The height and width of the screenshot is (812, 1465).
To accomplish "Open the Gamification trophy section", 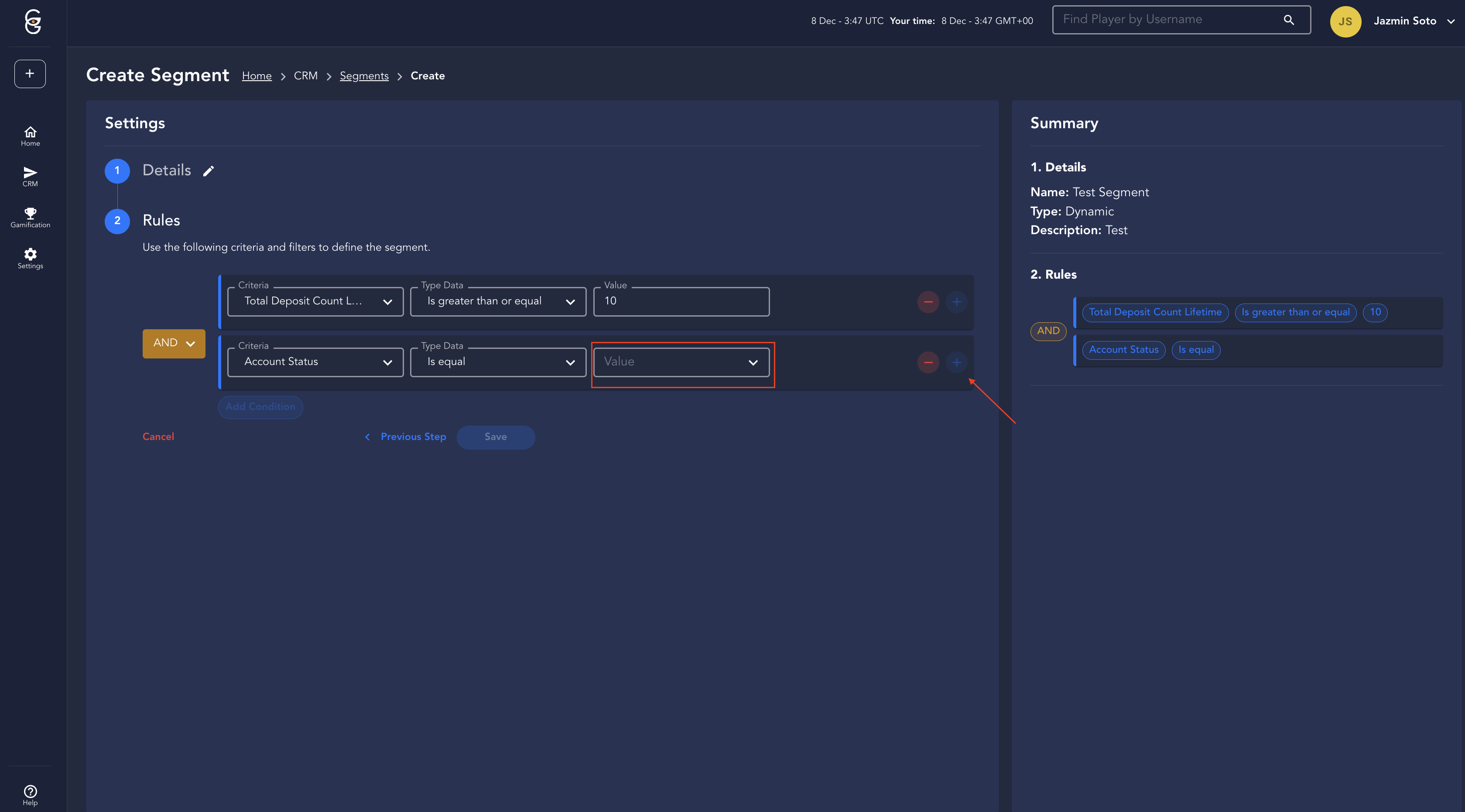I will tap(30, 217).
